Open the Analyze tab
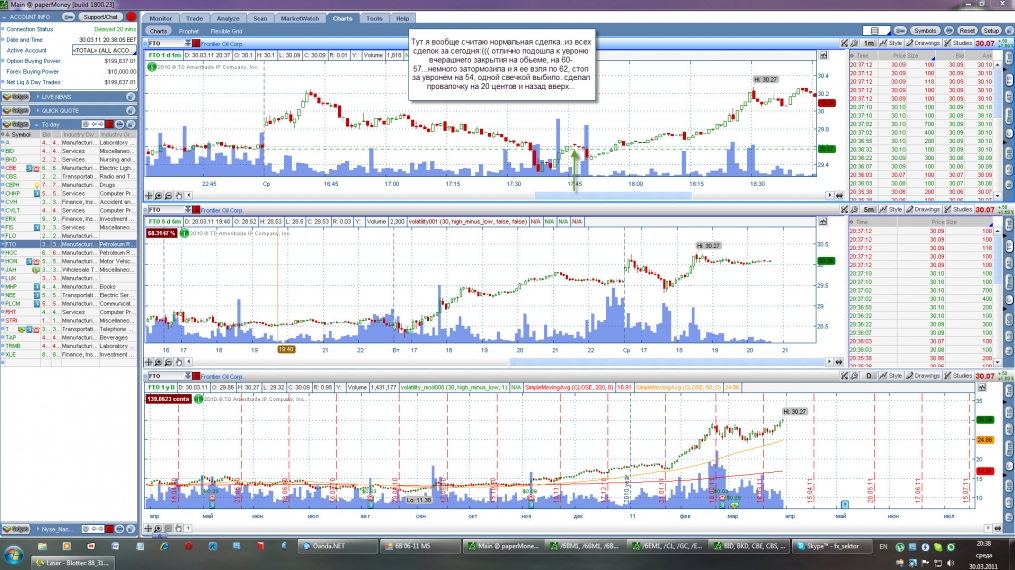Screen dimensions: 1015x570 (227, 18)
